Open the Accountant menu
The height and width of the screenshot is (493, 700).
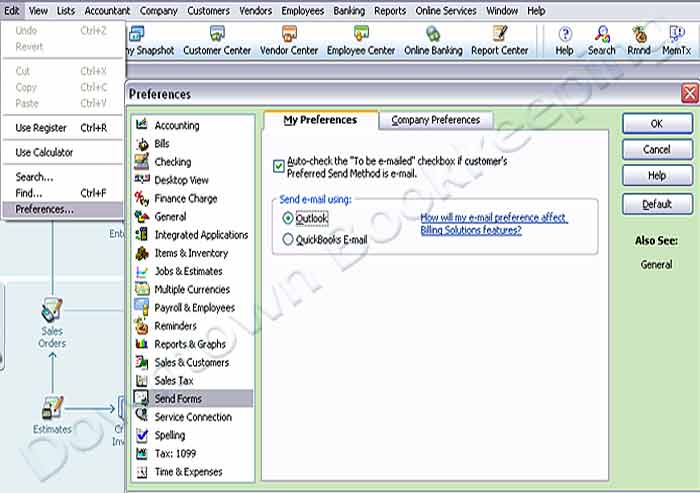coord(107,11)
